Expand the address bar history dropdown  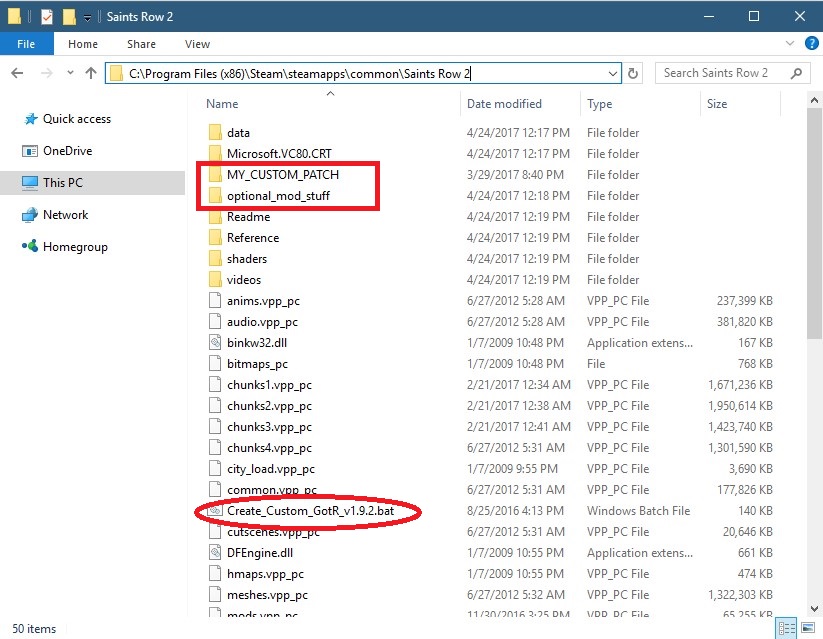pos(613,74)
